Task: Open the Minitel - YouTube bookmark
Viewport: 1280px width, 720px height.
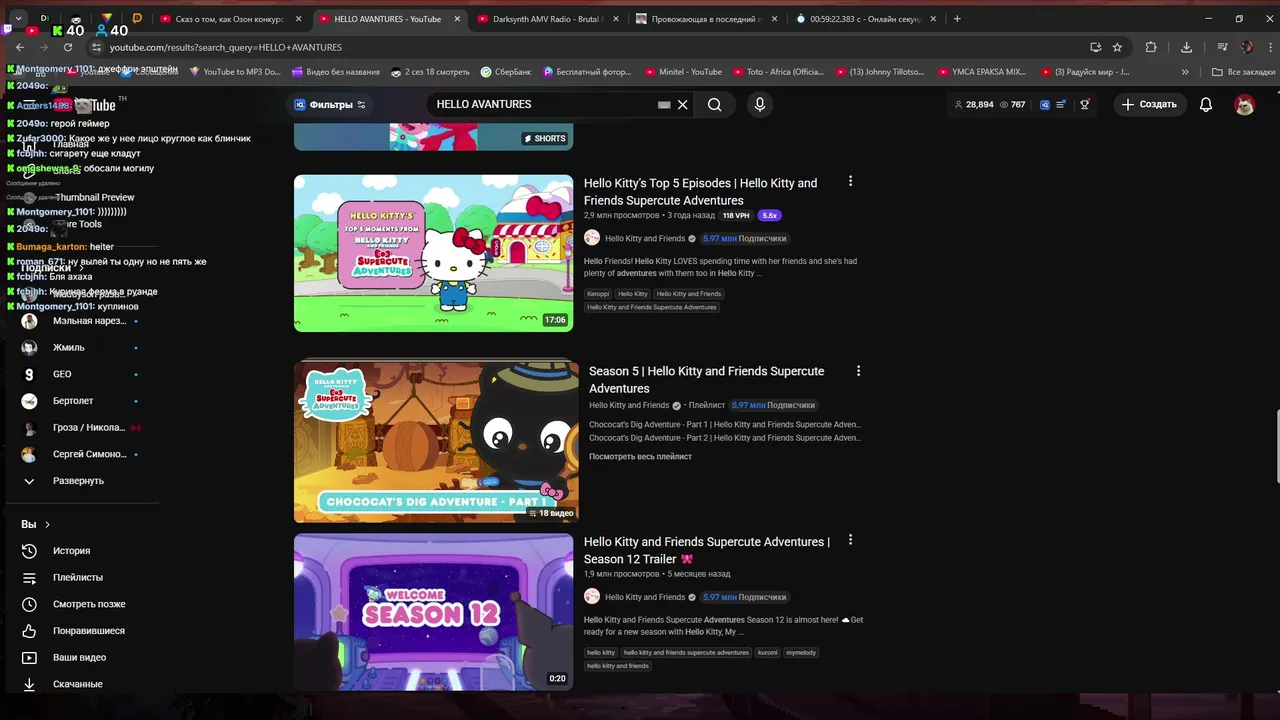Action: (x=684, y=72)
